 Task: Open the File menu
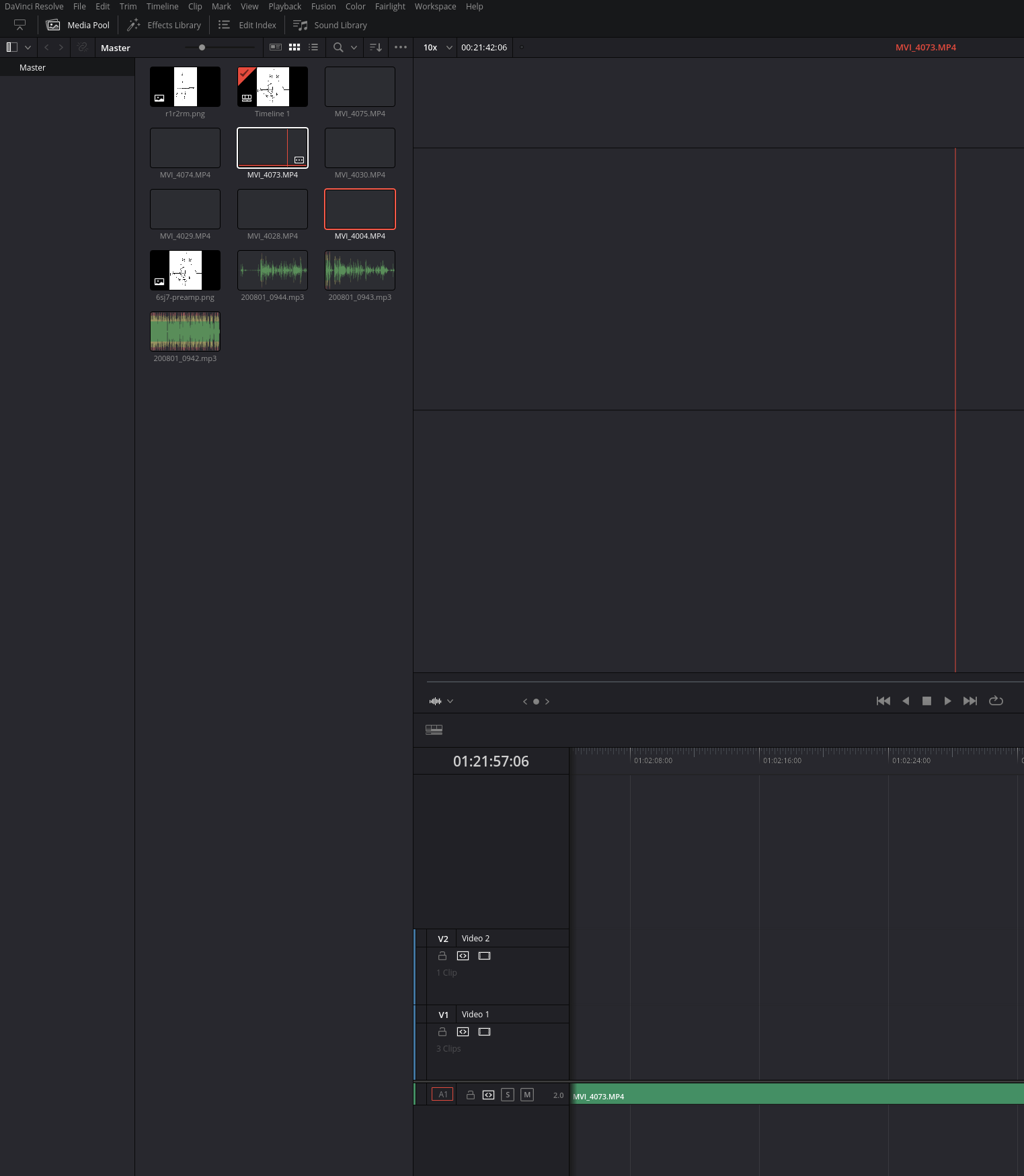click(79, 6)
